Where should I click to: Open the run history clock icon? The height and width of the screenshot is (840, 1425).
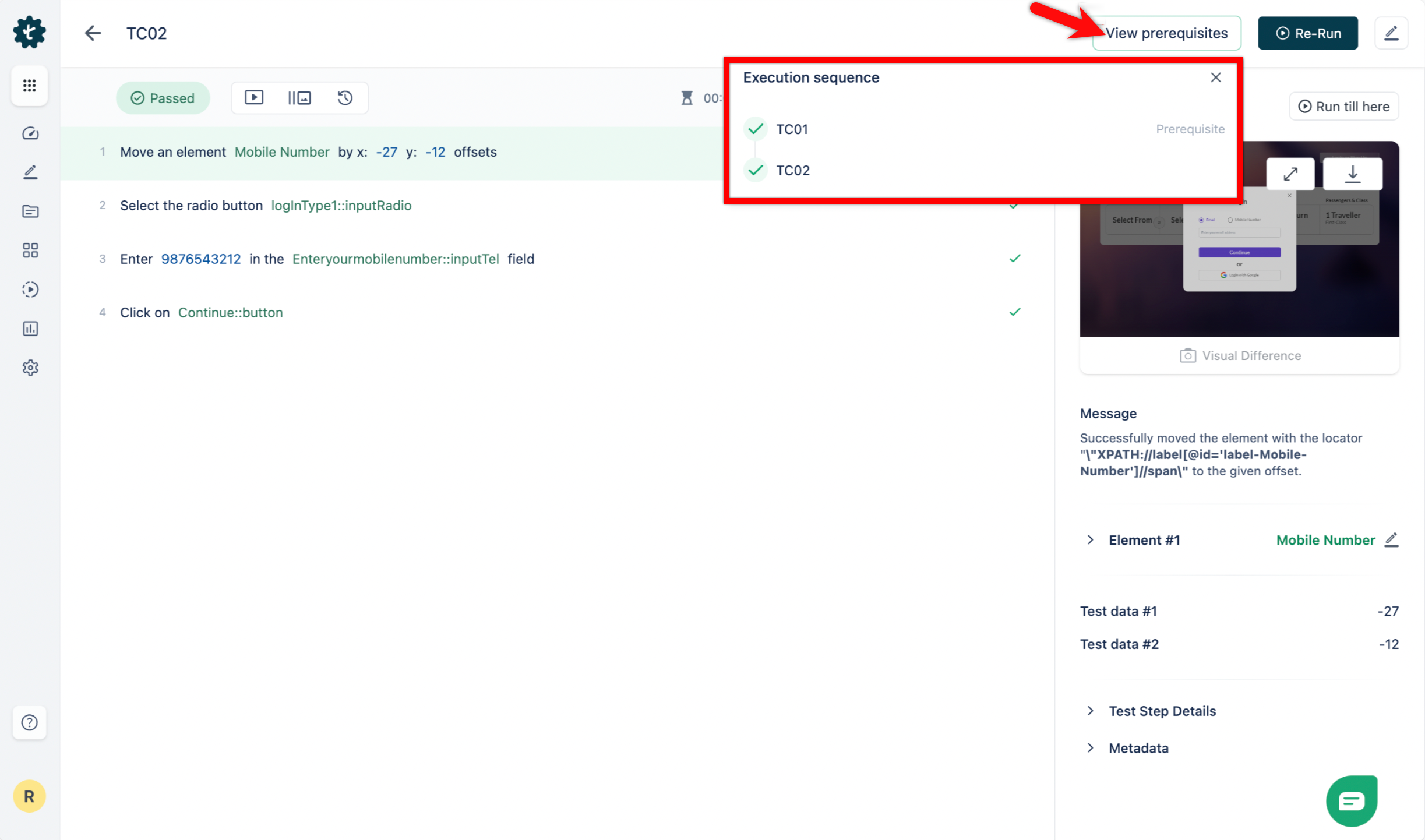[x=345, y=97]
